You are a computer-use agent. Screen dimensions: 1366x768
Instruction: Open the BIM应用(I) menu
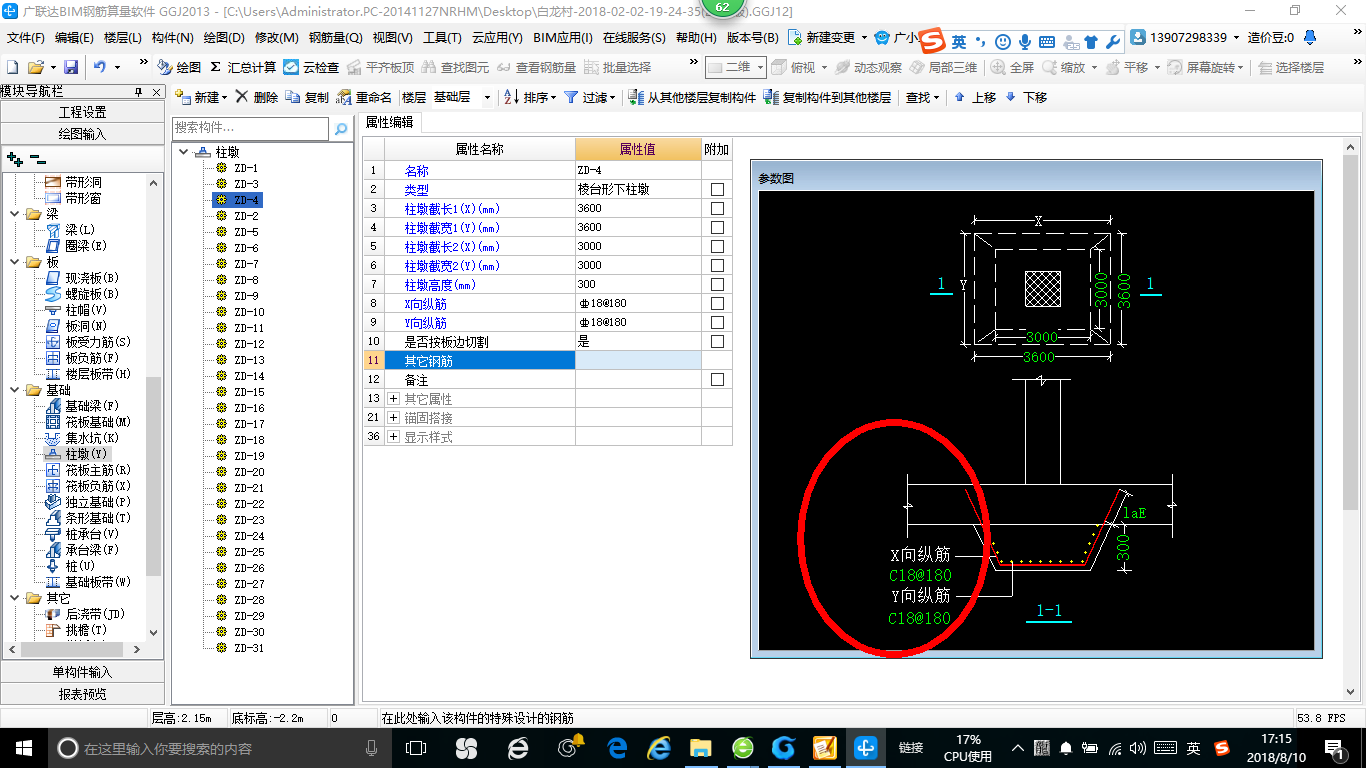(x=563, y=38)
